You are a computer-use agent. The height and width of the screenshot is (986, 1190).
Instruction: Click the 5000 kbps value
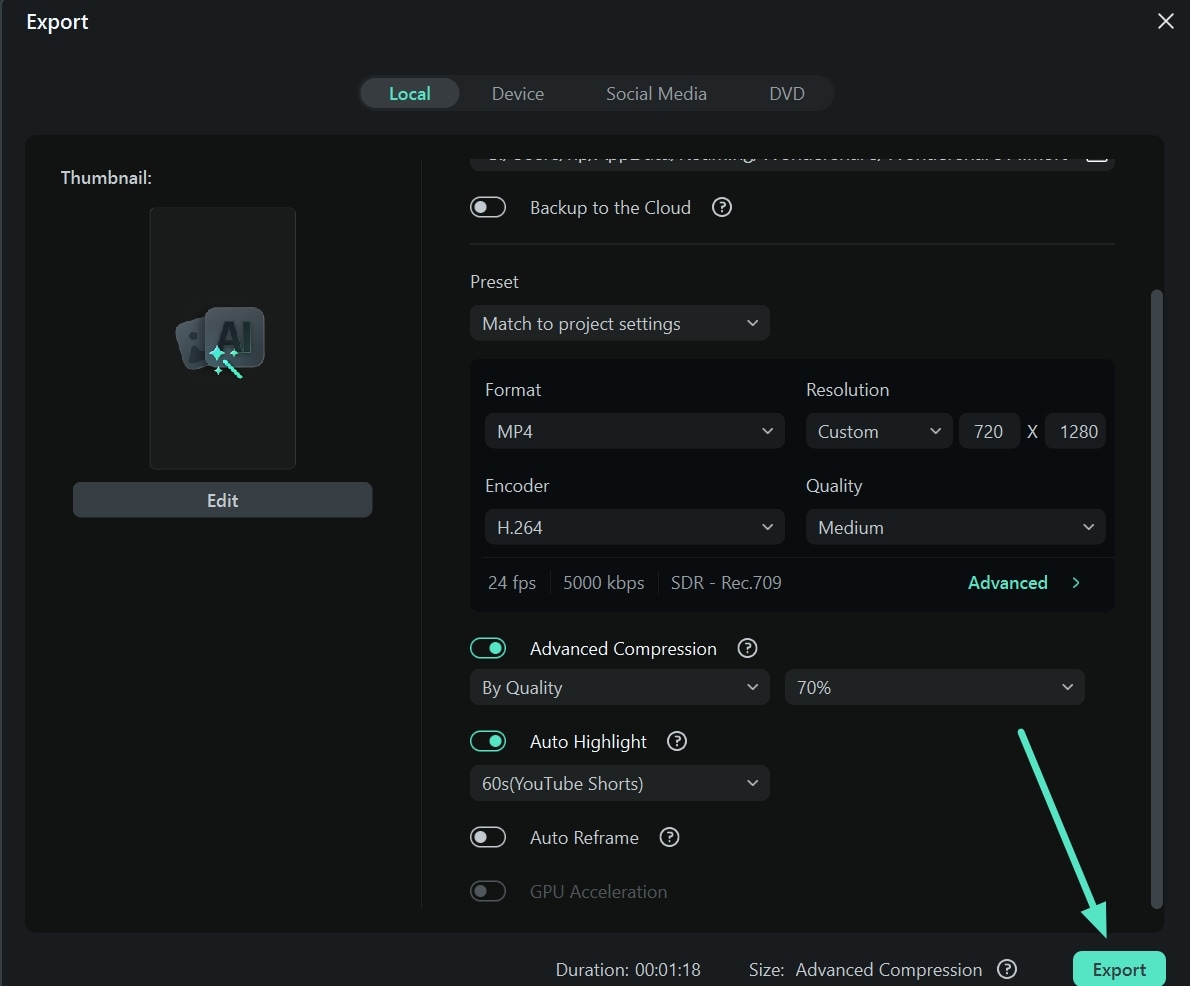click(x=603, y=582)
